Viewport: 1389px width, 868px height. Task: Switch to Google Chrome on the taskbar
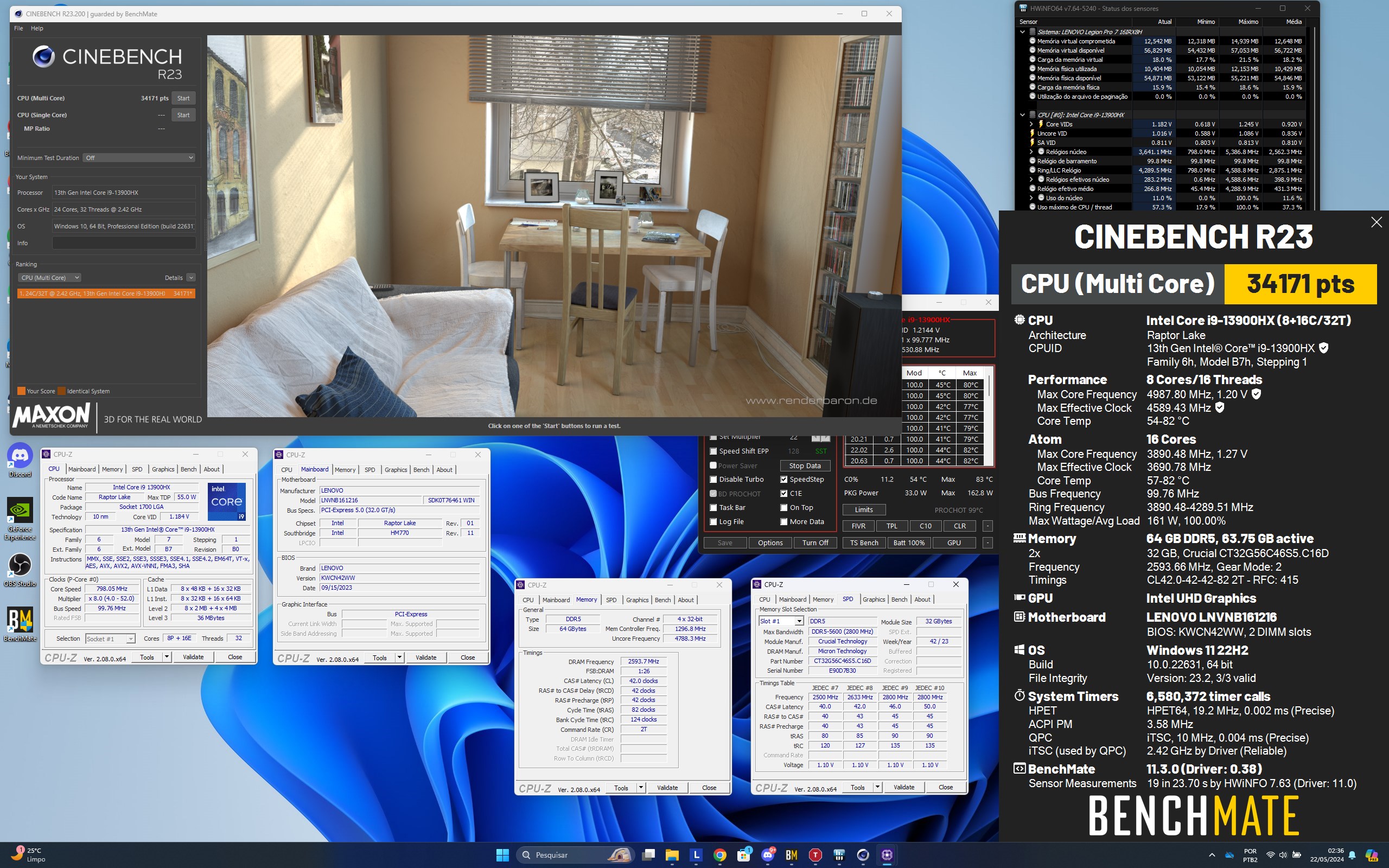[x=720, y=855]
